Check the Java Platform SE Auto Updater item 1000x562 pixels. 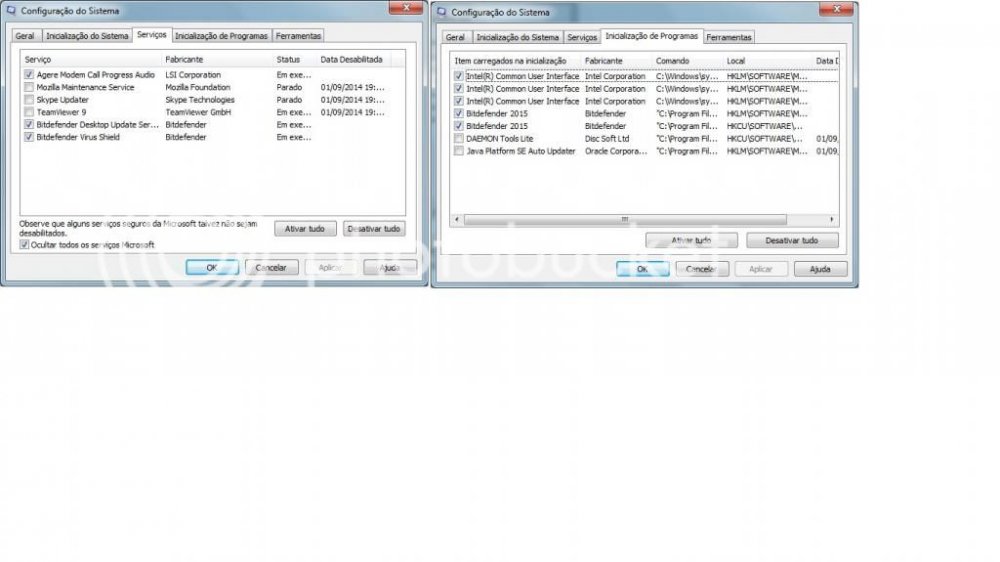tap(459, 151)
